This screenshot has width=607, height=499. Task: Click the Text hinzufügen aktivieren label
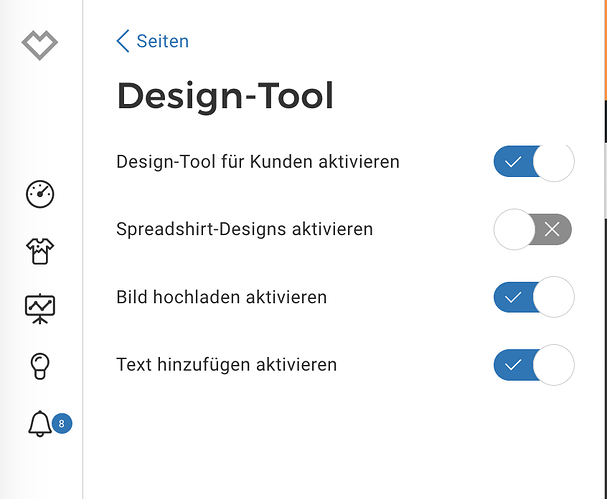pos(227,365)
